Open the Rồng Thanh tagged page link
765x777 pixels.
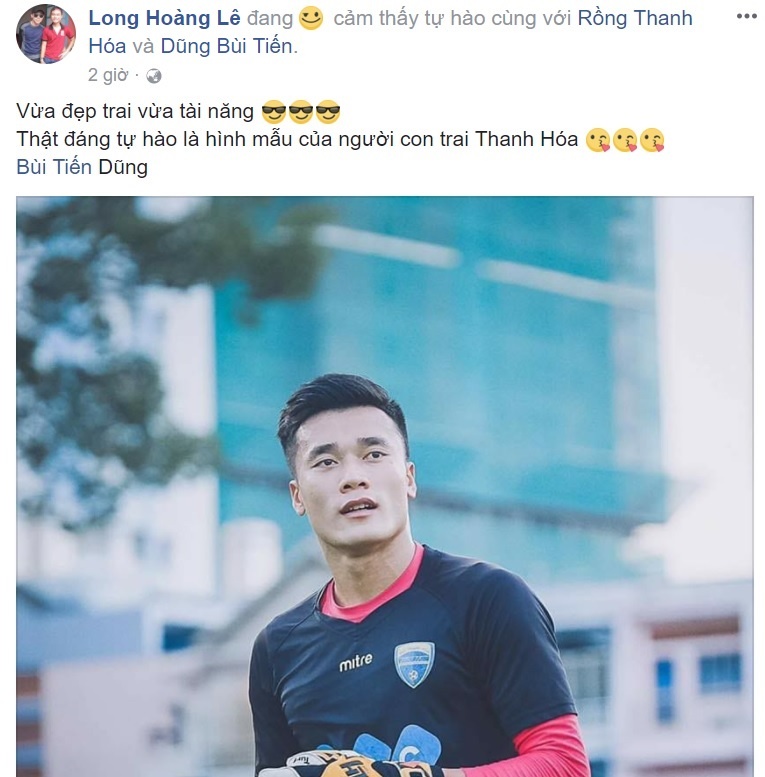point(635,18)
